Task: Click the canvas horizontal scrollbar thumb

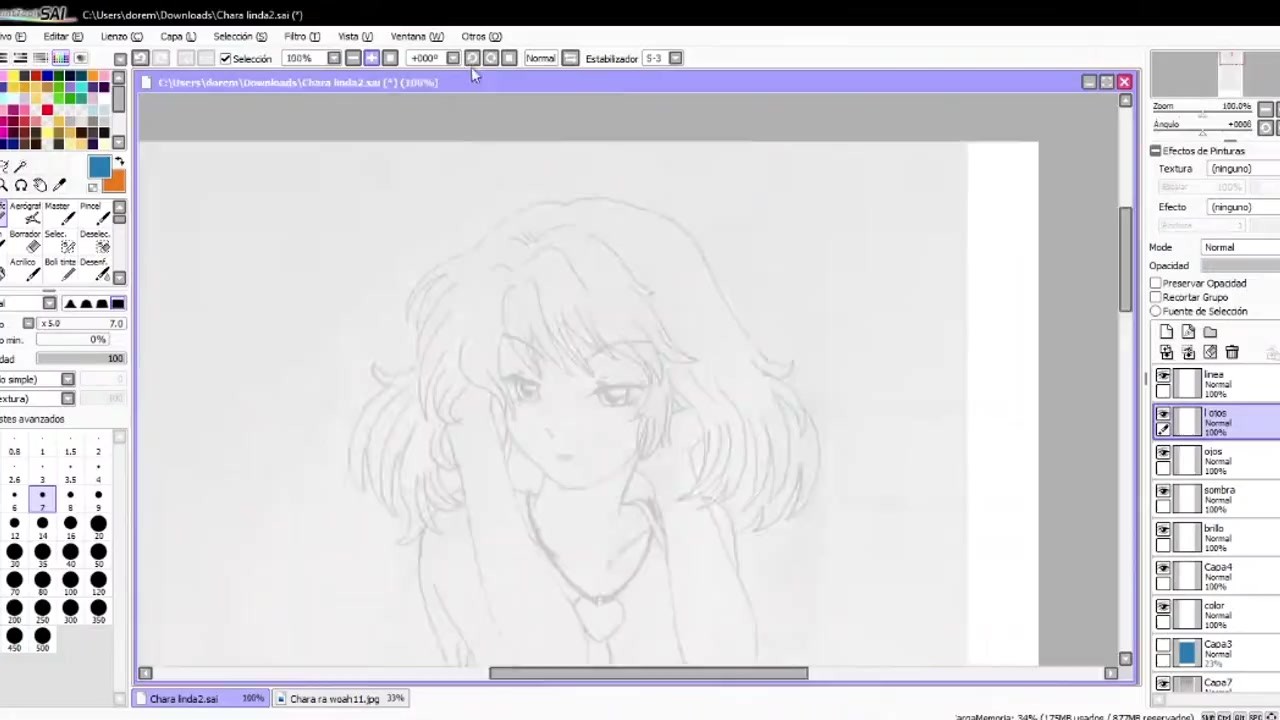Action: pyautogui.click(x=648, y=673)
